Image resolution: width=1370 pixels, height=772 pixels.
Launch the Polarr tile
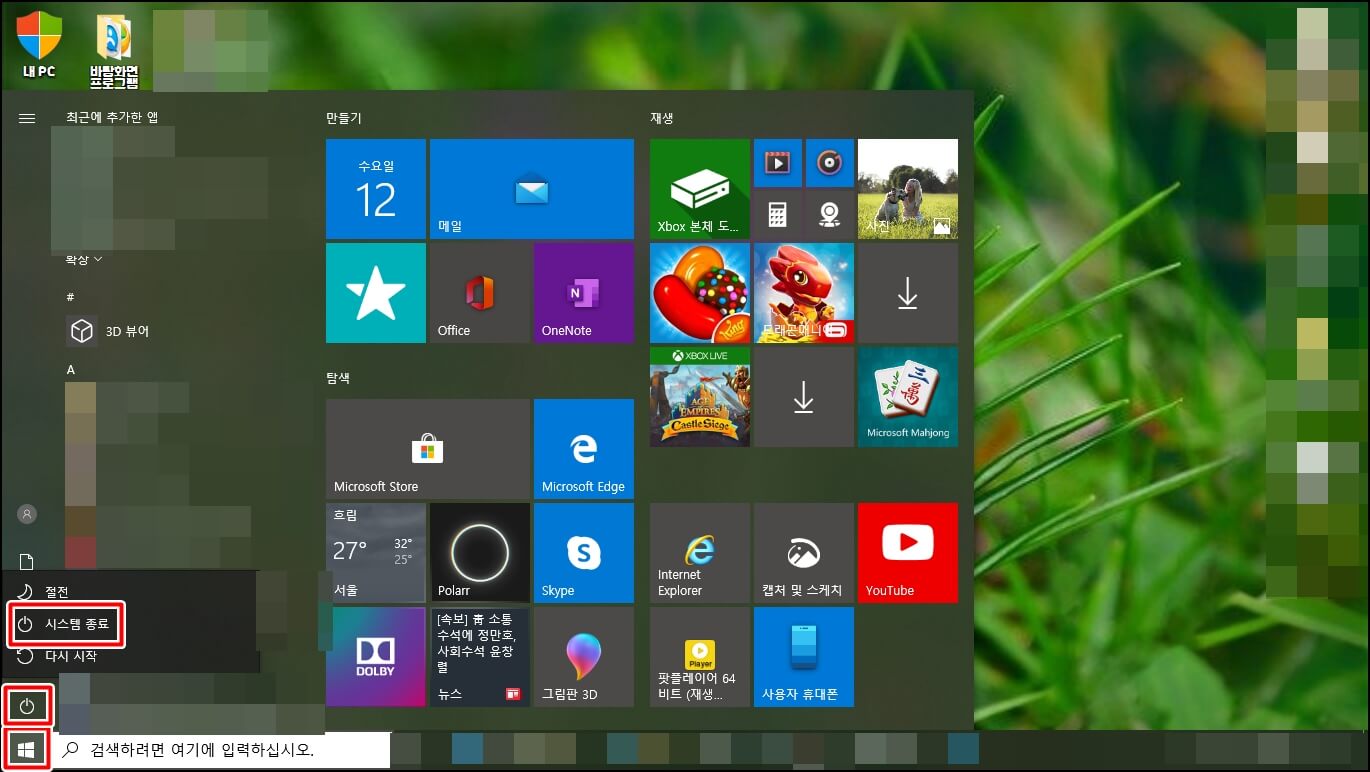pyautogui.click(x=480, y=553)
